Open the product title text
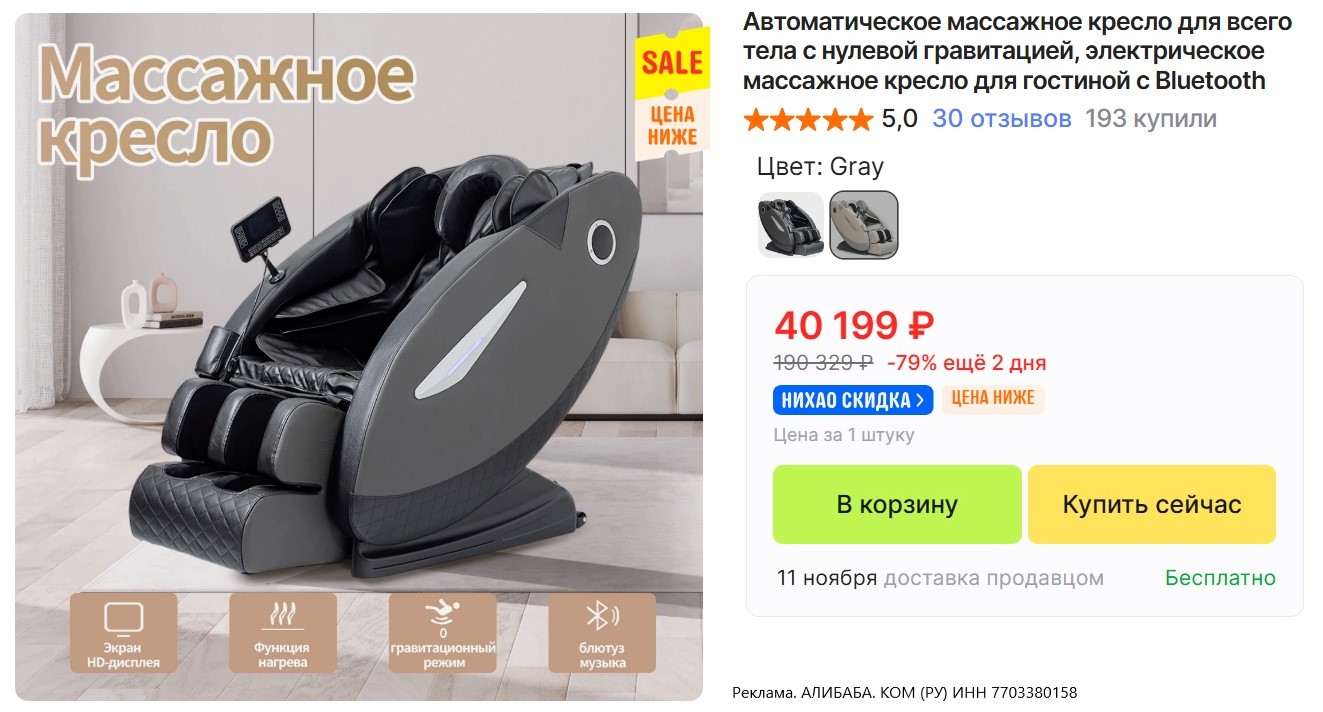The height and width of the screenshot is (712, 1323). tap(1018, 51)
